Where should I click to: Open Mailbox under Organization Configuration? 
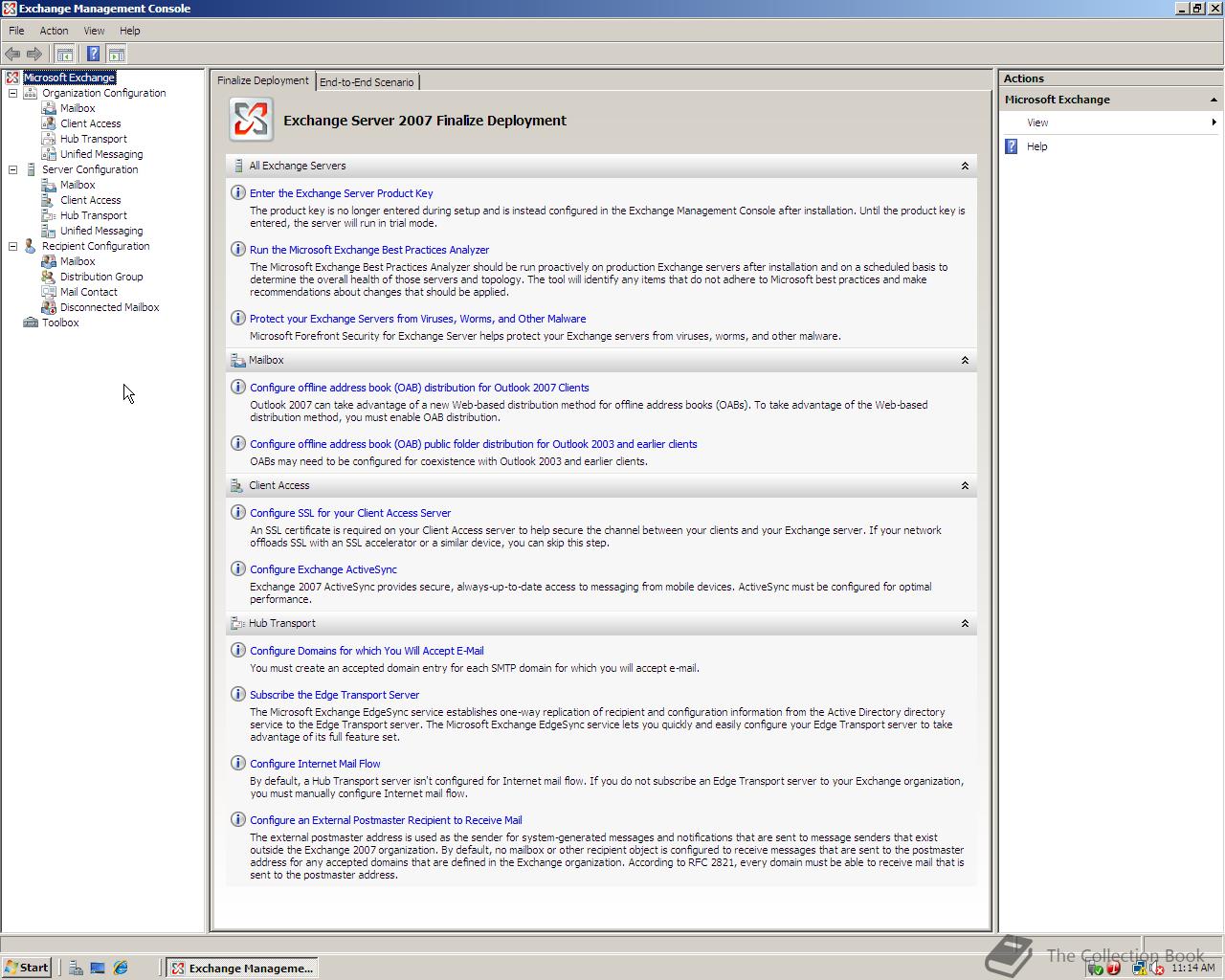click(78, 108)
